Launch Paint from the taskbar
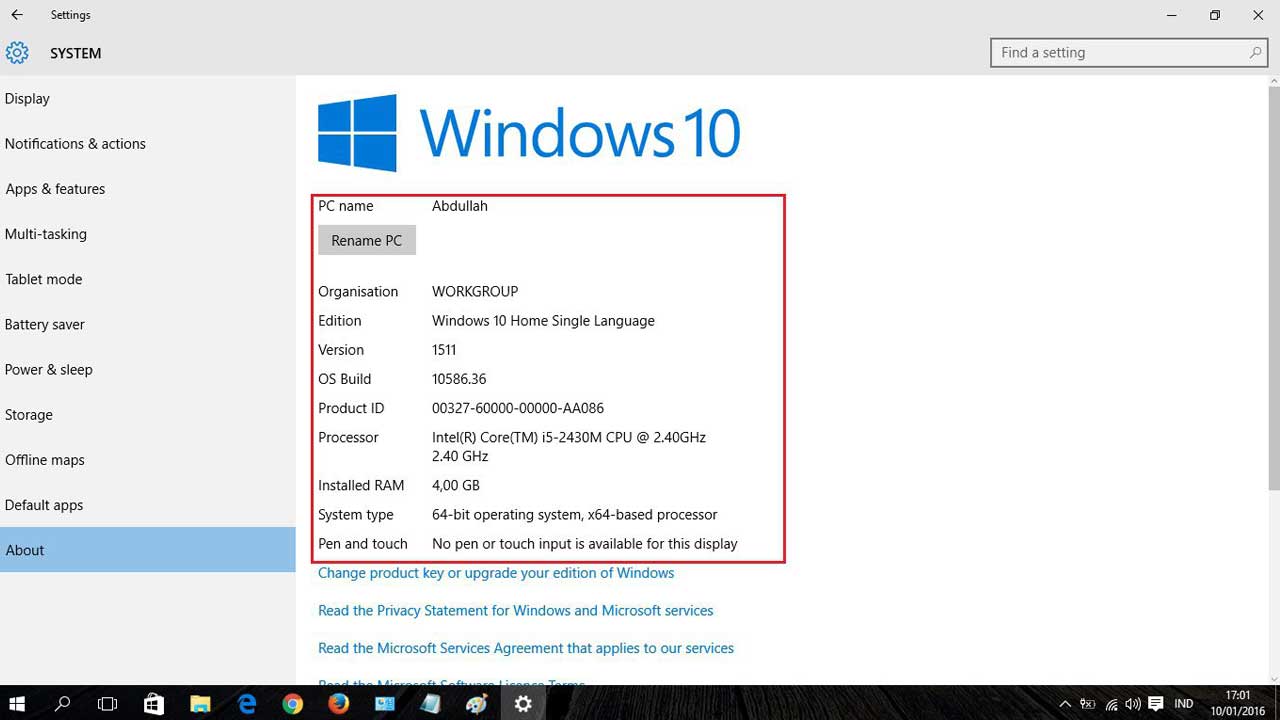This screenshot has height=720, width=1280. click(x=477, y=703)
